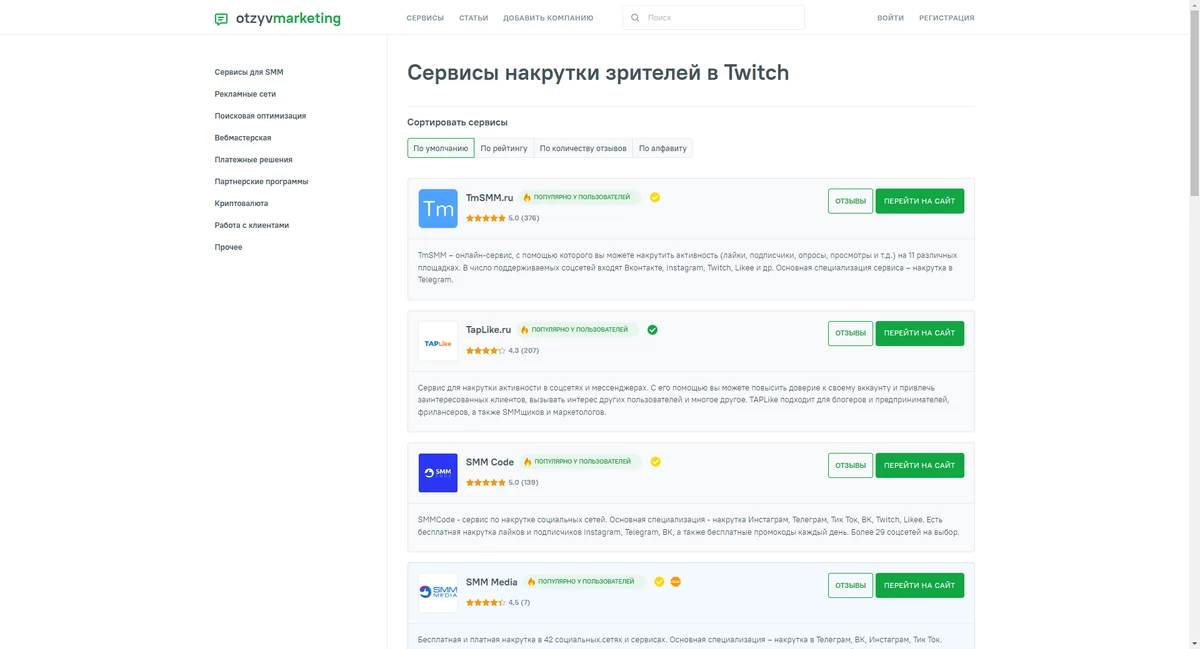Open Добавить компанию in the header

pos(548,18)
